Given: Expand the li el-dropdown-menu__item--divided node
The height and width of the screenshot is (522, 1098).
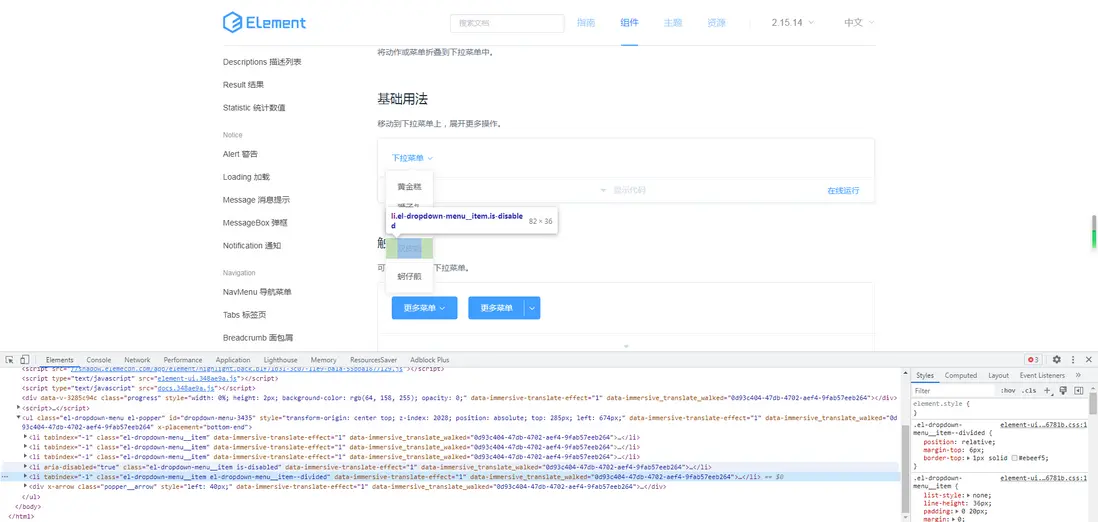Looking at the screenshot, I should [26, 476].
